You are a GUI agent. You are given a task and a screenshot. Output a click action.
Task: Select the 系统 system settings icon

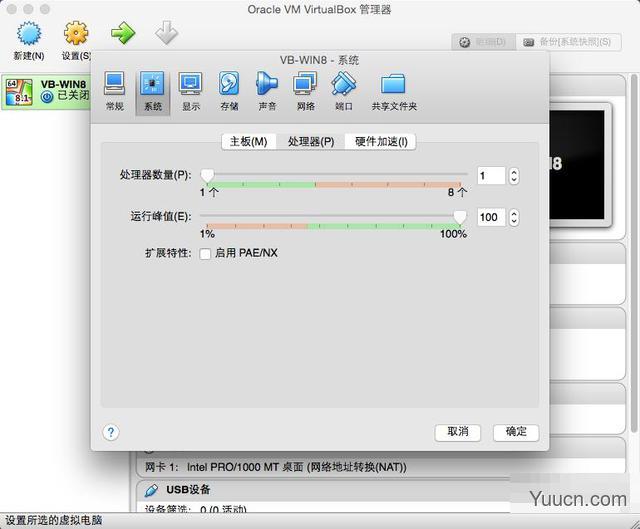coord(152,83)
